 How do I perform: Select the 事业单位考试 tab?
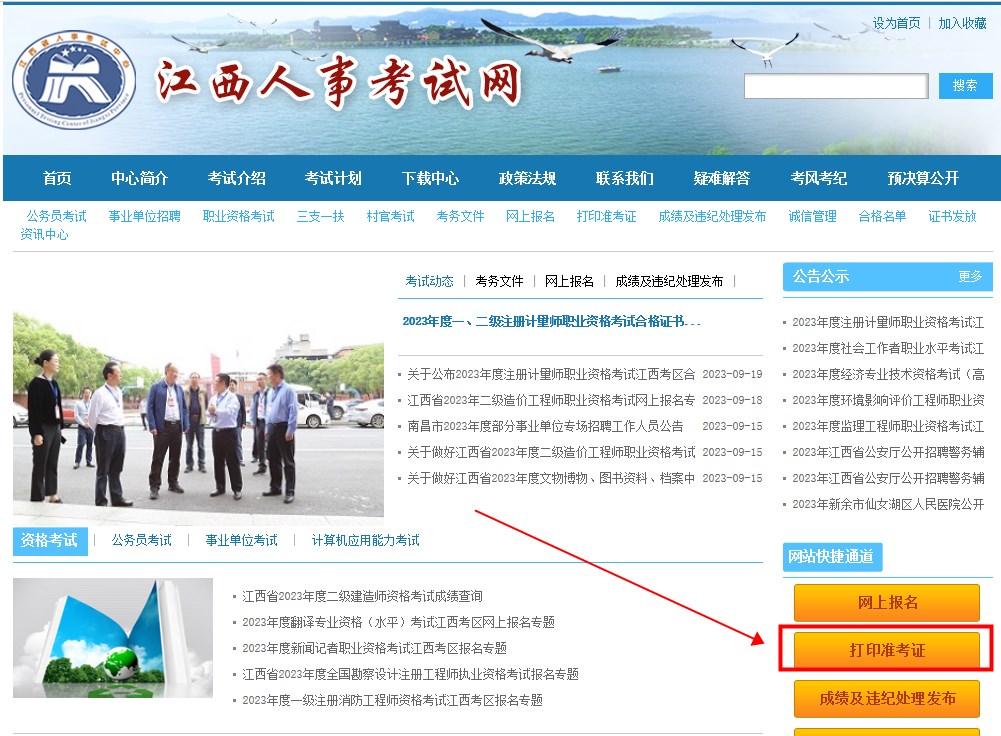241,540
